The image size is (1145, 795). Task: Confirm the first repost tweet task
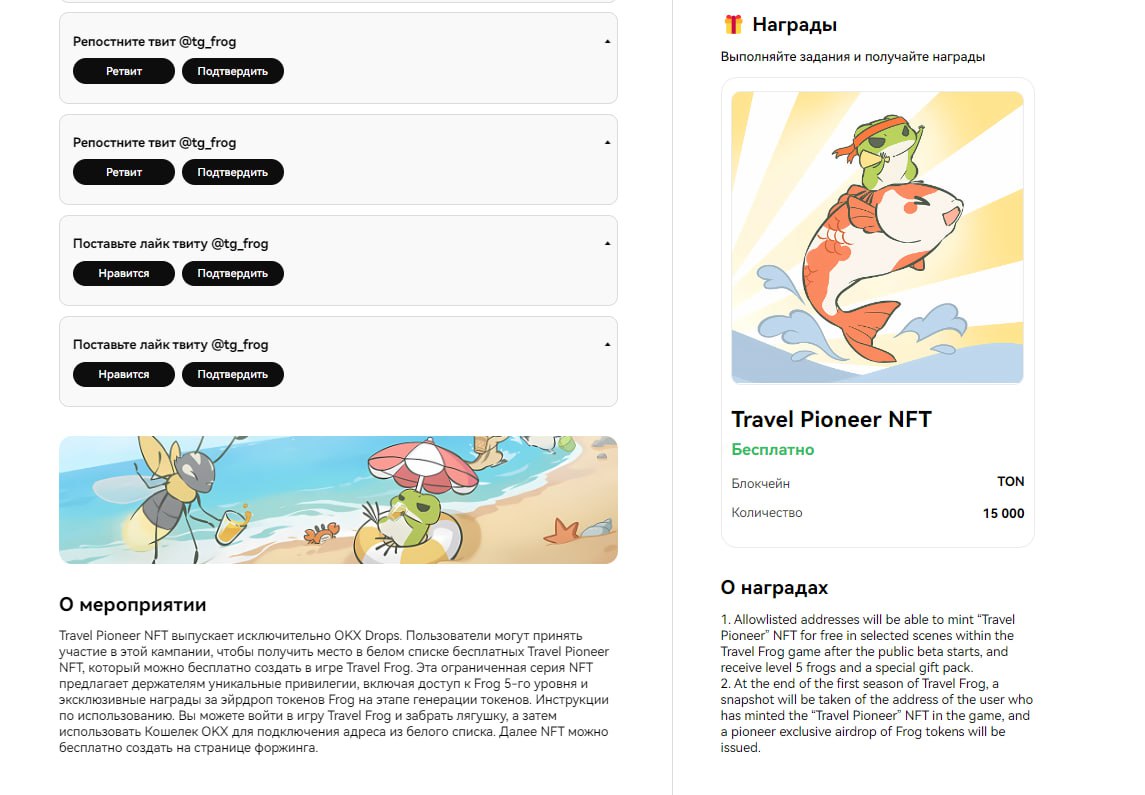pyautogui.click(x=232, y=71)
